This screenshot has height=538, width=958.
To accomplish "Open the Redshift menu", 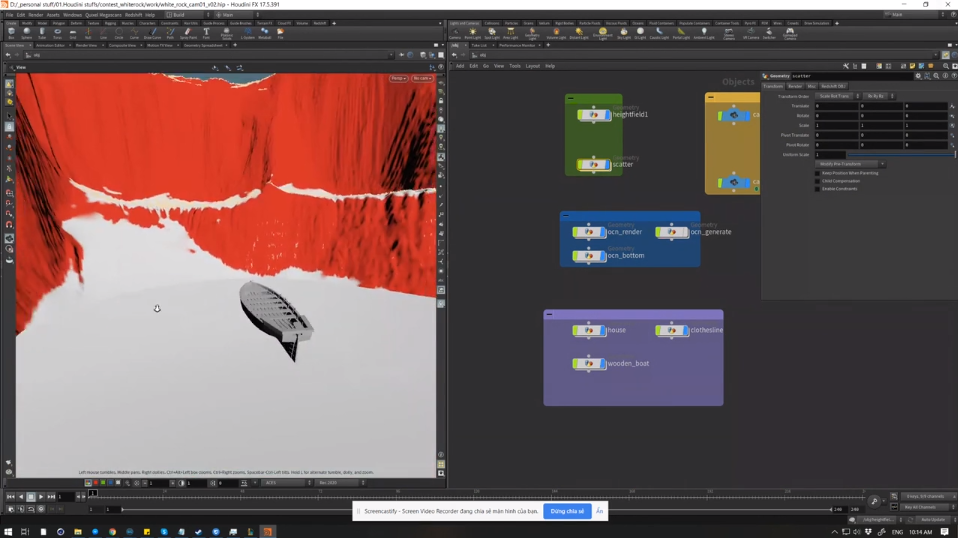I will (132, 15).
